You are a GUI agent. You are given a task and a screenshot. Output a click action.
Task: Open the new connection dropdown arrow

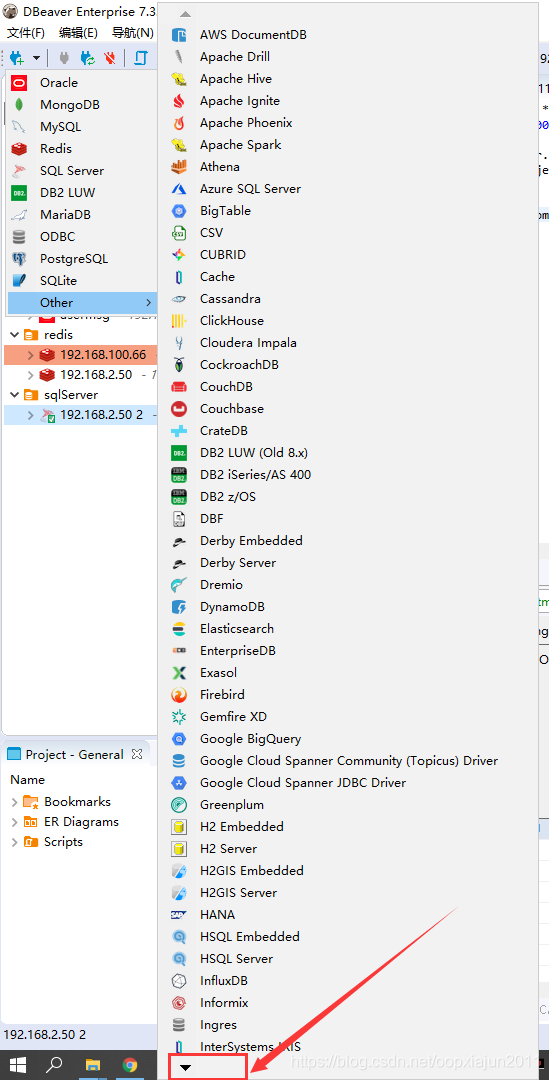point(36,59)
